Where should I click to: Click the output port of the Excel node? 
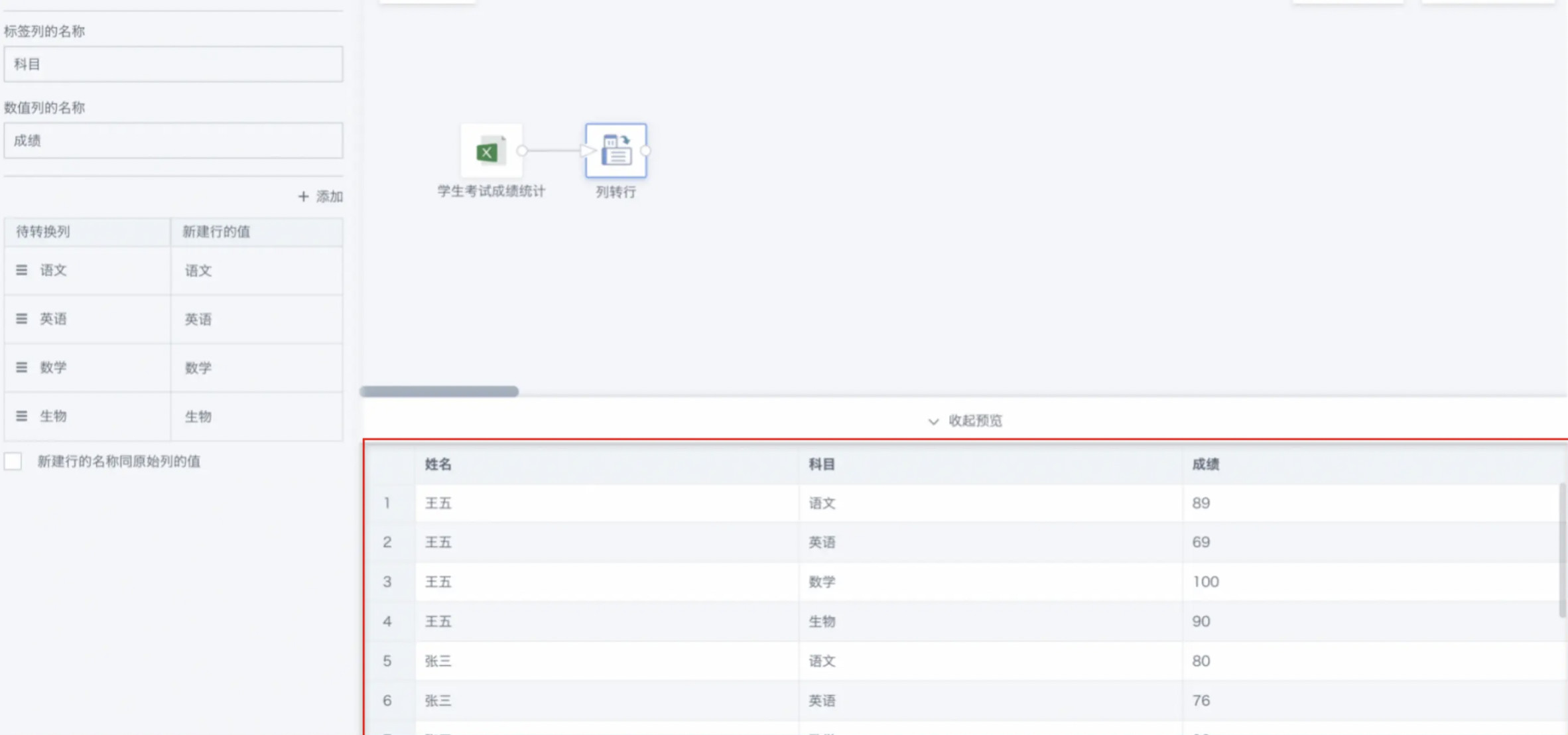tap(523, 151)
